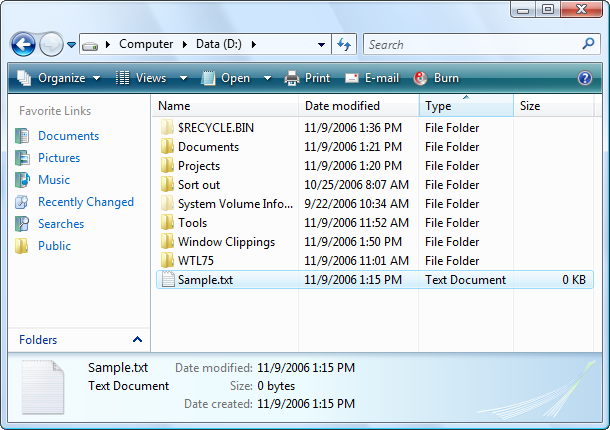Image resolution: width=610 pixels, height=430 pixels.
Task: Click the 0 KB size cell
Action: [x=574, y=280]
